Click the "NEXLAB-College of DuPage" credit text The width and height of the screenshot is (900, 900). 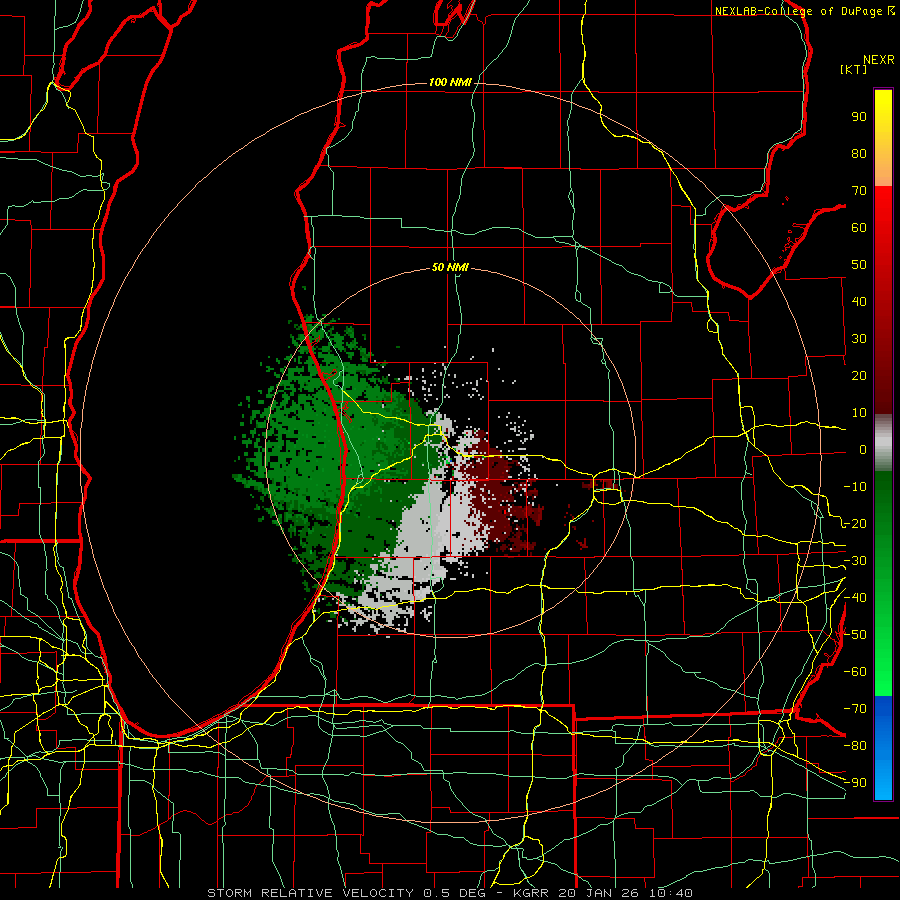[798, 11]
